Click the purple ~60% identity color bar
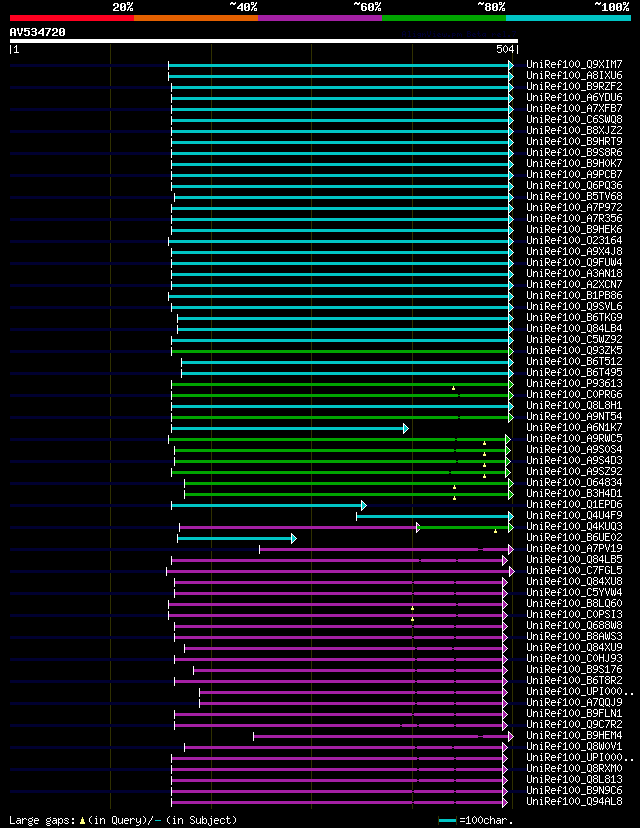The height and width of the screenshot is (828, 640). click(320, 18)
